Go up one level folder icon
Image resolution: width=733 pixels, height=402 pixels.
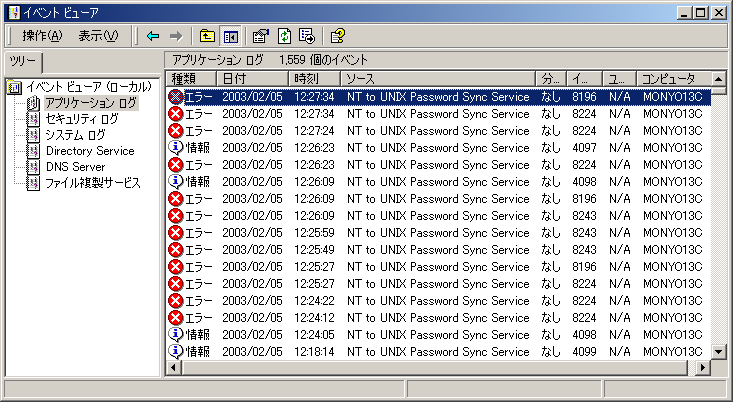pyautogui.click(x=207, y=36)
